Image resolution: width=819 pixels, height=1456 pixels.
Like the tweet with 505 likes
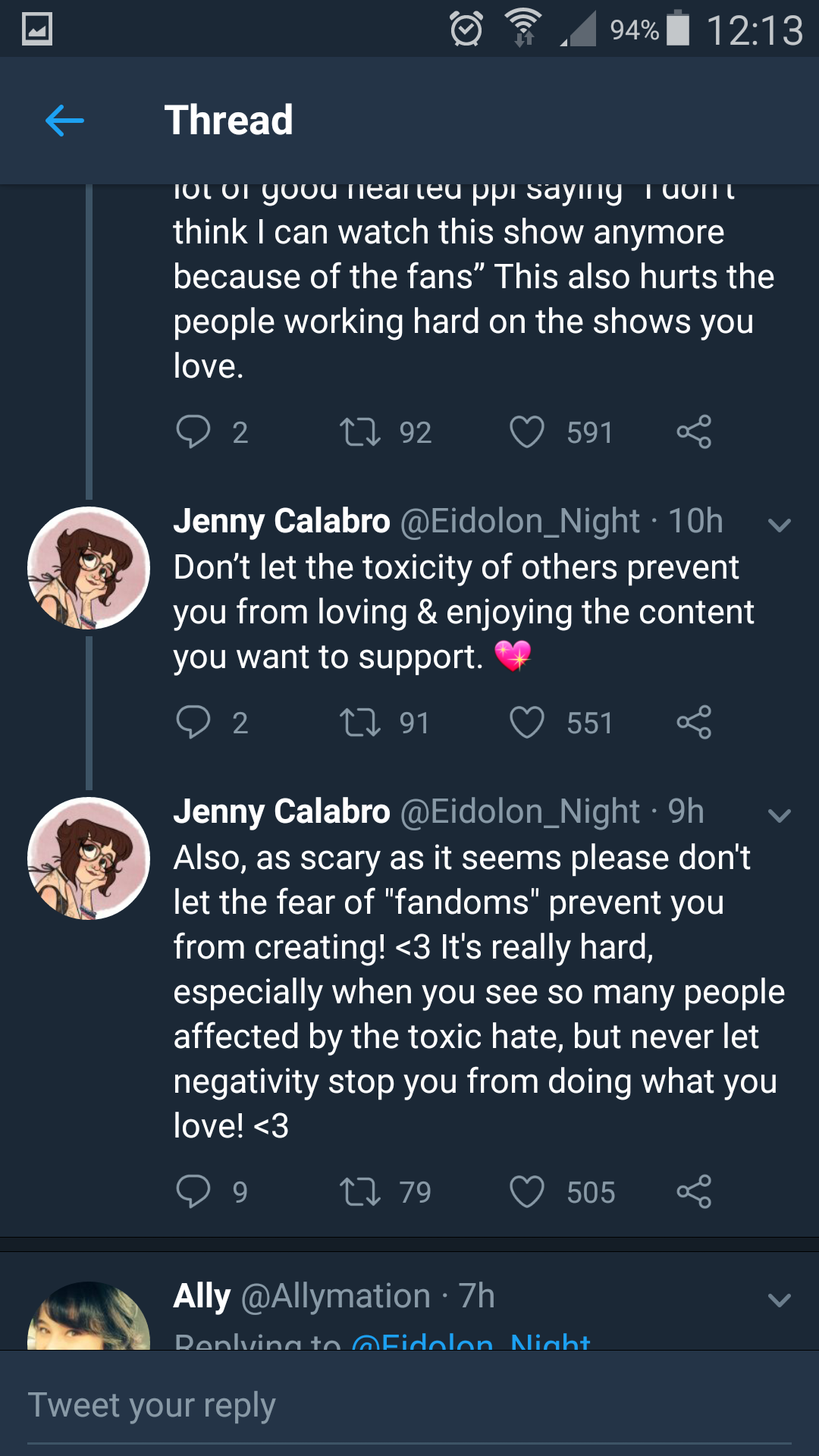[x=527, y=1191]
